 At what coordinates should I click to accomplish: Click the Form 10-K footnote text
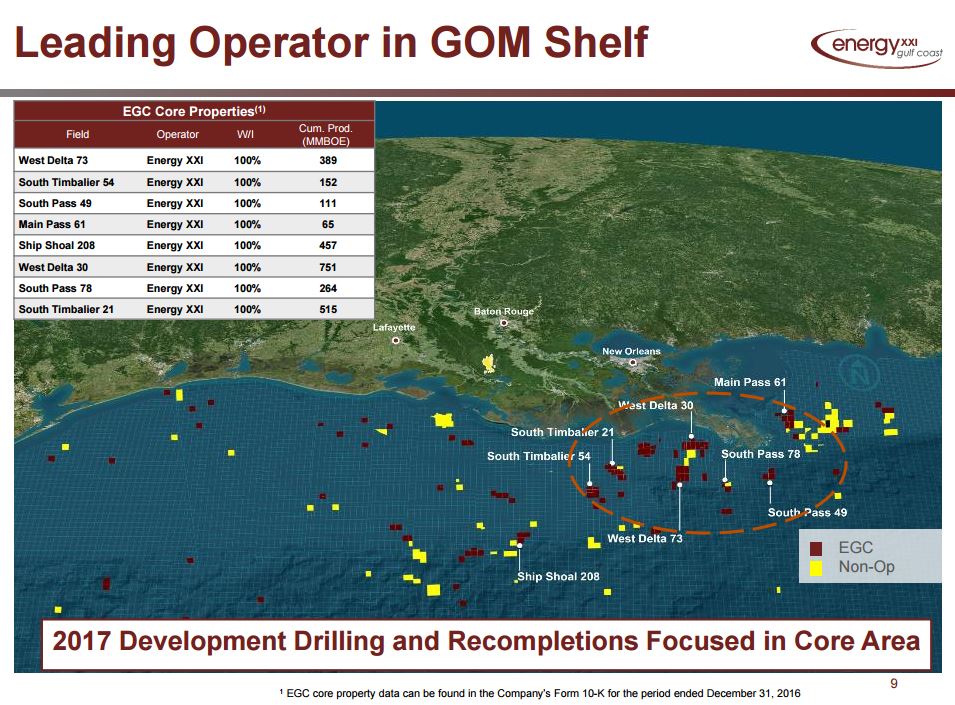coord(540,693)
